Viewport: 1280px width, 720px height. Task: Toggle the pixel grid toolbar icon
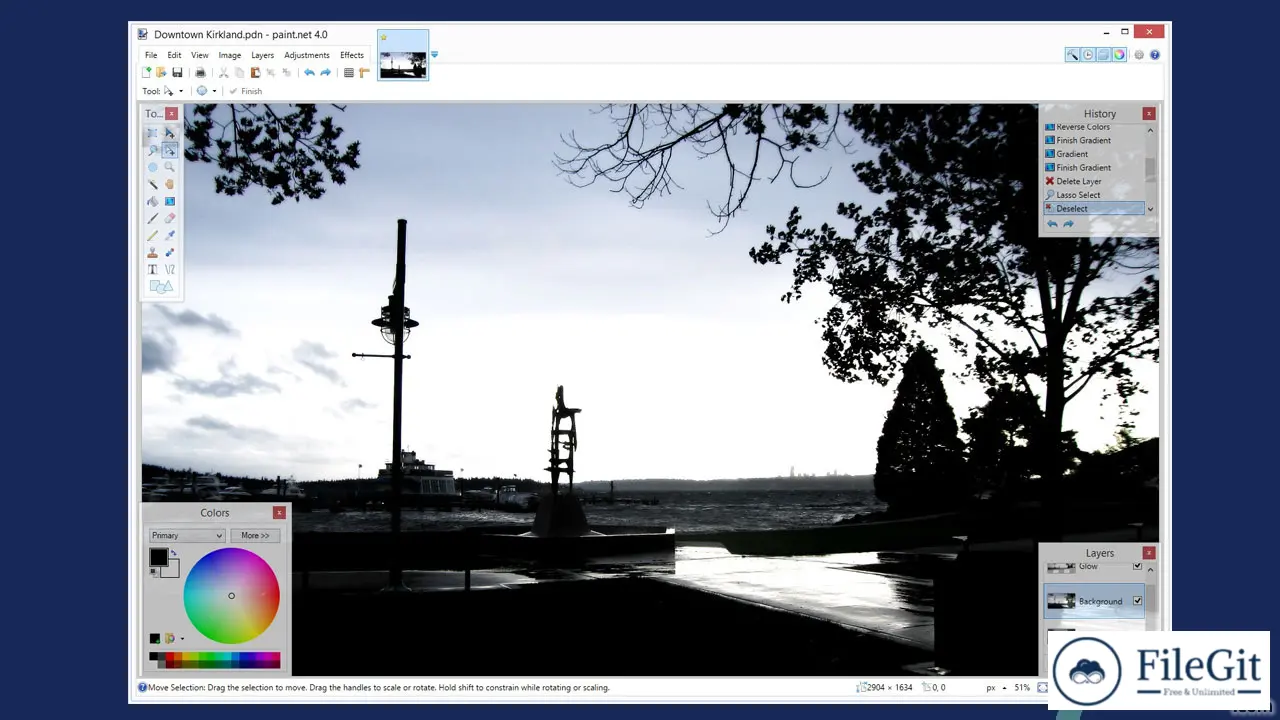point(348,72)
